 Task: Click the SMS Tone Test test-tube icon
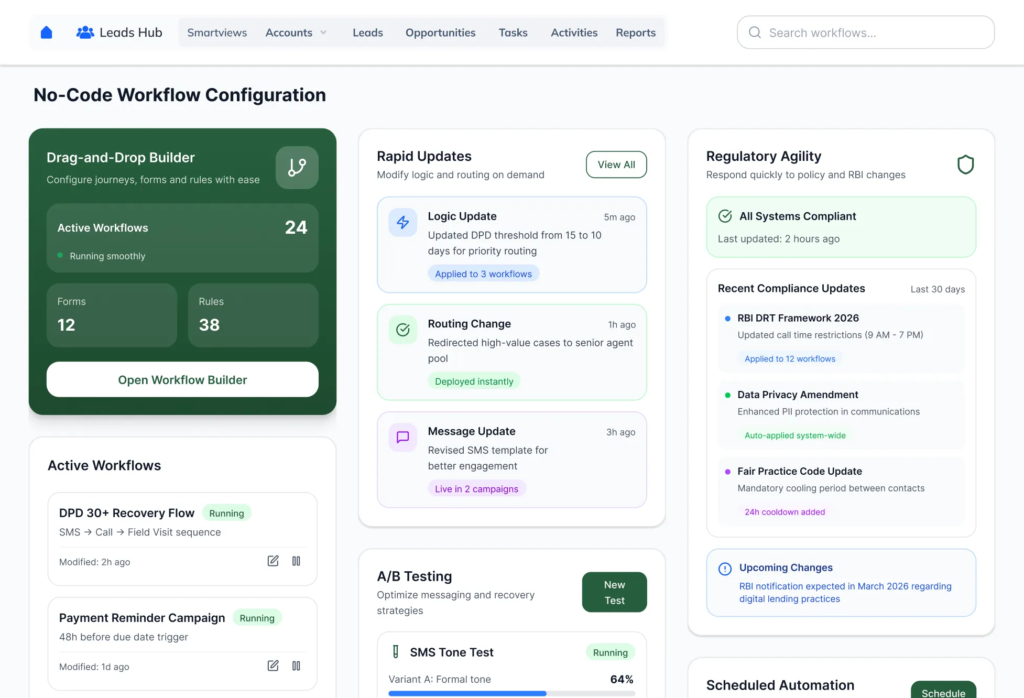pyautogui.click(x=395, y=652)
